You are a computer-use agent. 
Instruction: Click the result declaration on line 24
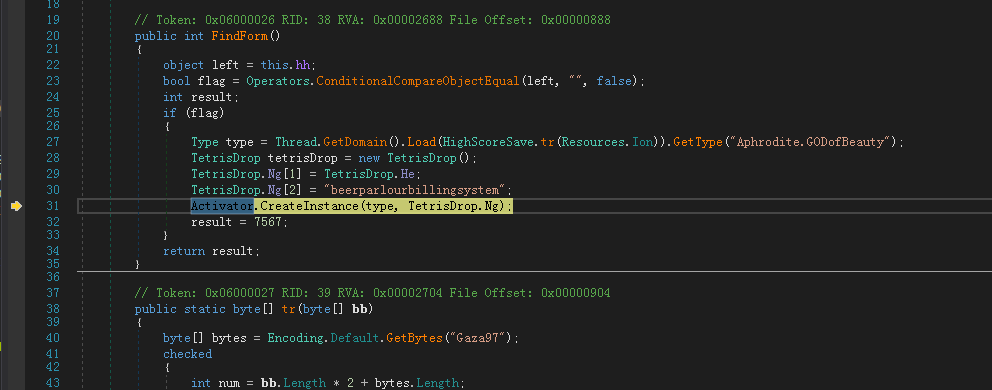tap(212, 97)
